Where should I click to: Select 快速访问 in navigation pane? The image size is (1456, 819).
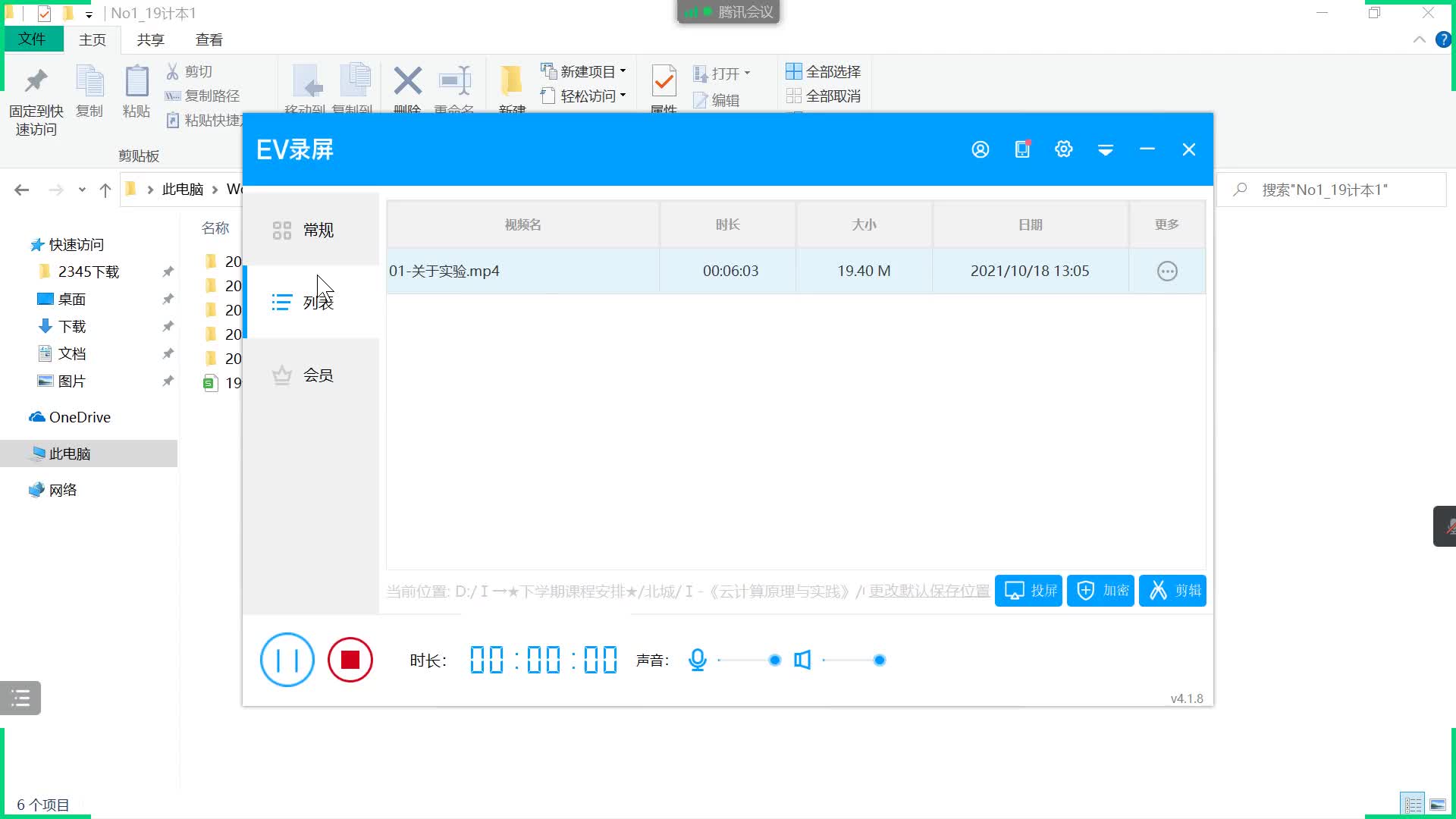tap(67, 245)
